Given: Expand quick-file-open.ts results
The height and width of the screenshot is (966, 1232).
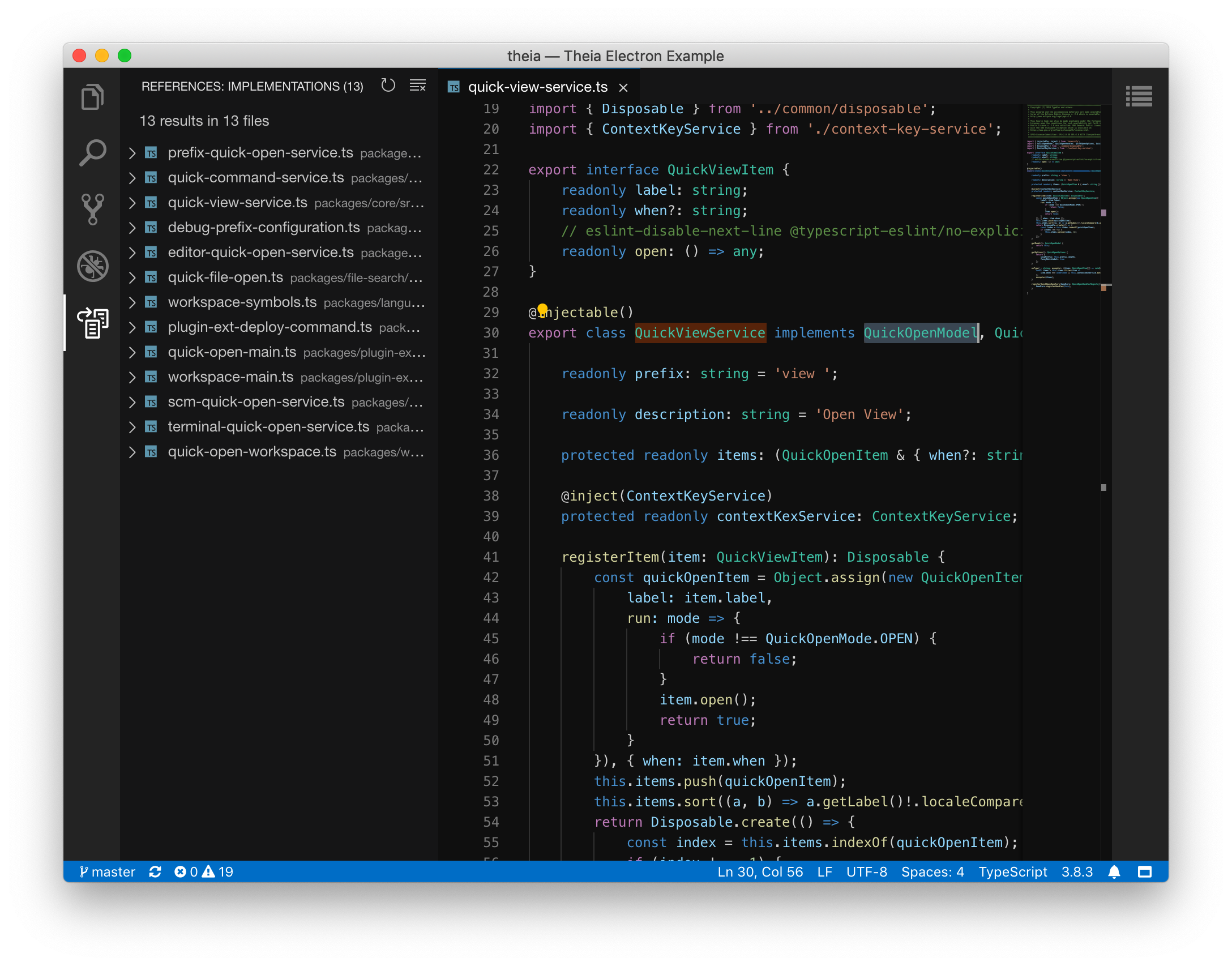Looking at the screenshot, I should coord(132,277).
